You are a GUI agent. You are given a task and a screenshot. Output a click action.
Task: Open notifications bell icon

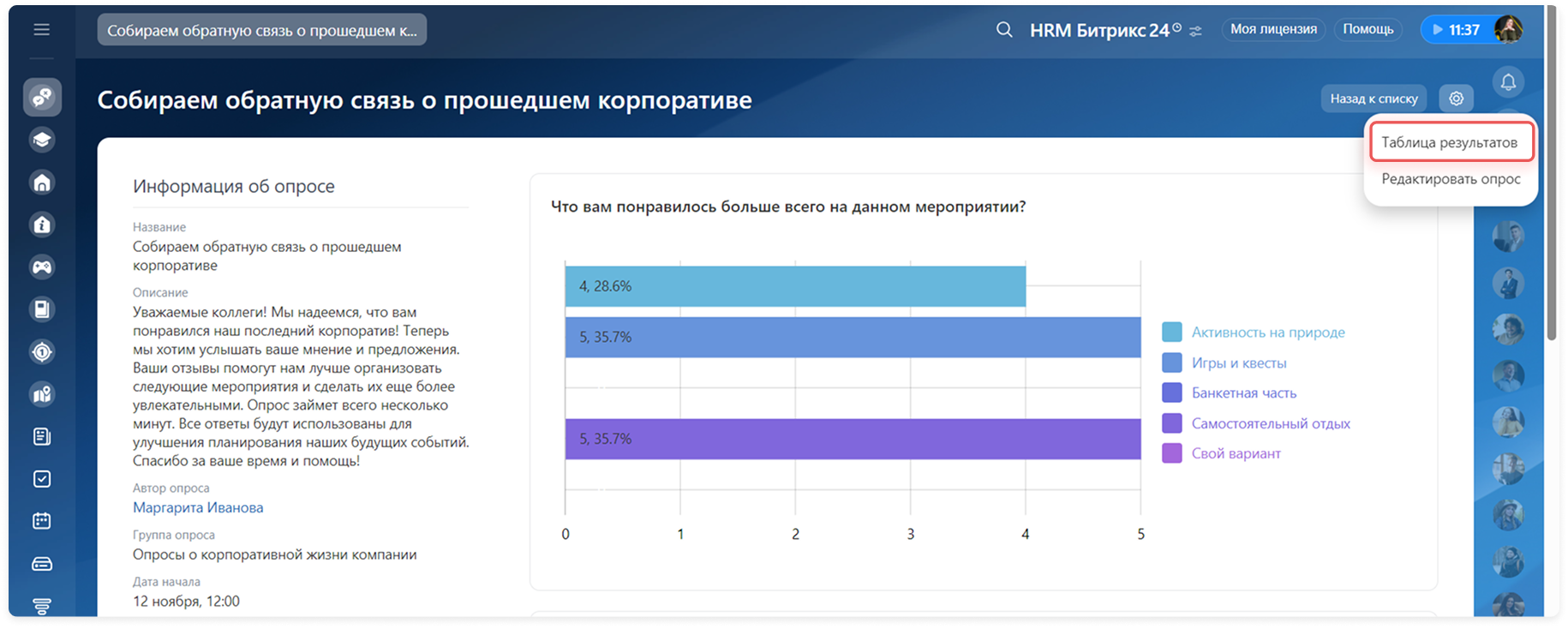tap(1508, 82)
